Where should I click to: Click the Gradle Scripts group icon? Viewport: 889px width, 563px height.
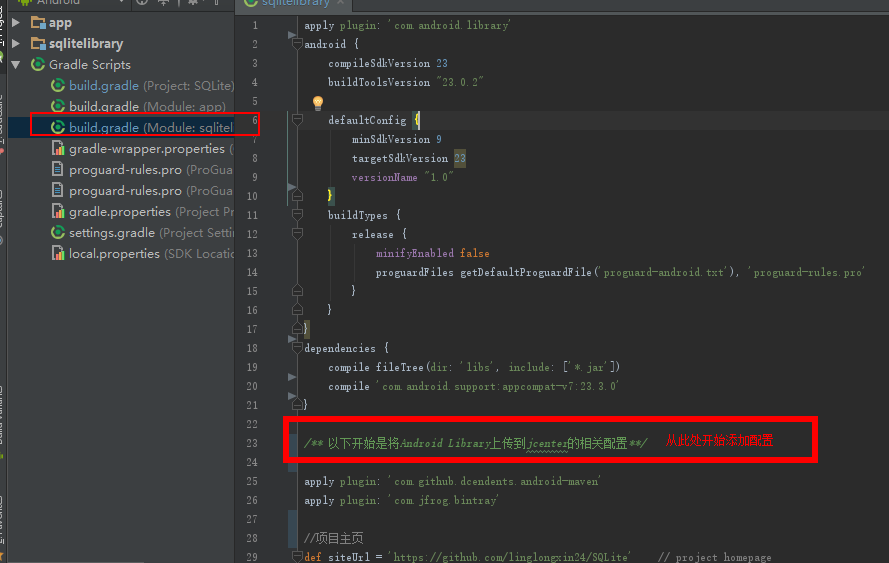click(x=38, y=65)
